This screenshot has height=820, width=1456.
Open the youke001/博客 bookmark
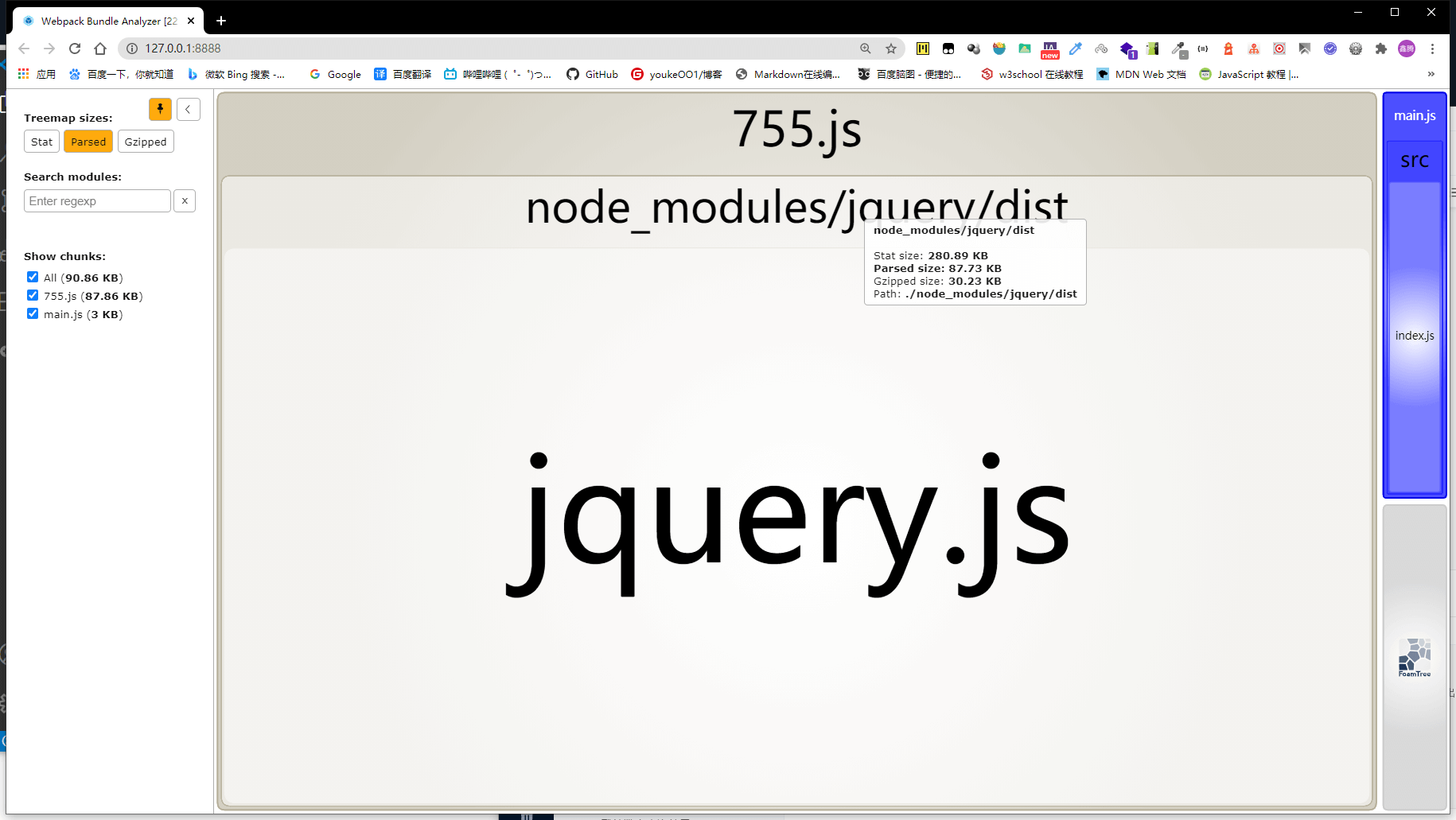(x=676, y=74)
